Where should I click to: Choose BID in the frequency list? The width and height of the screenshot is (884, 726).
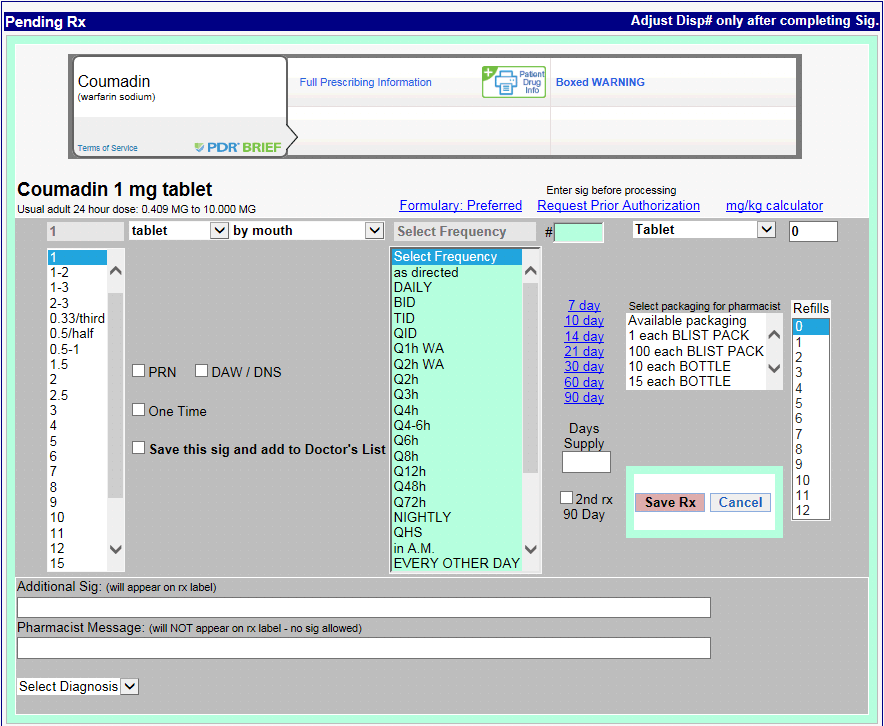[457, 303]
